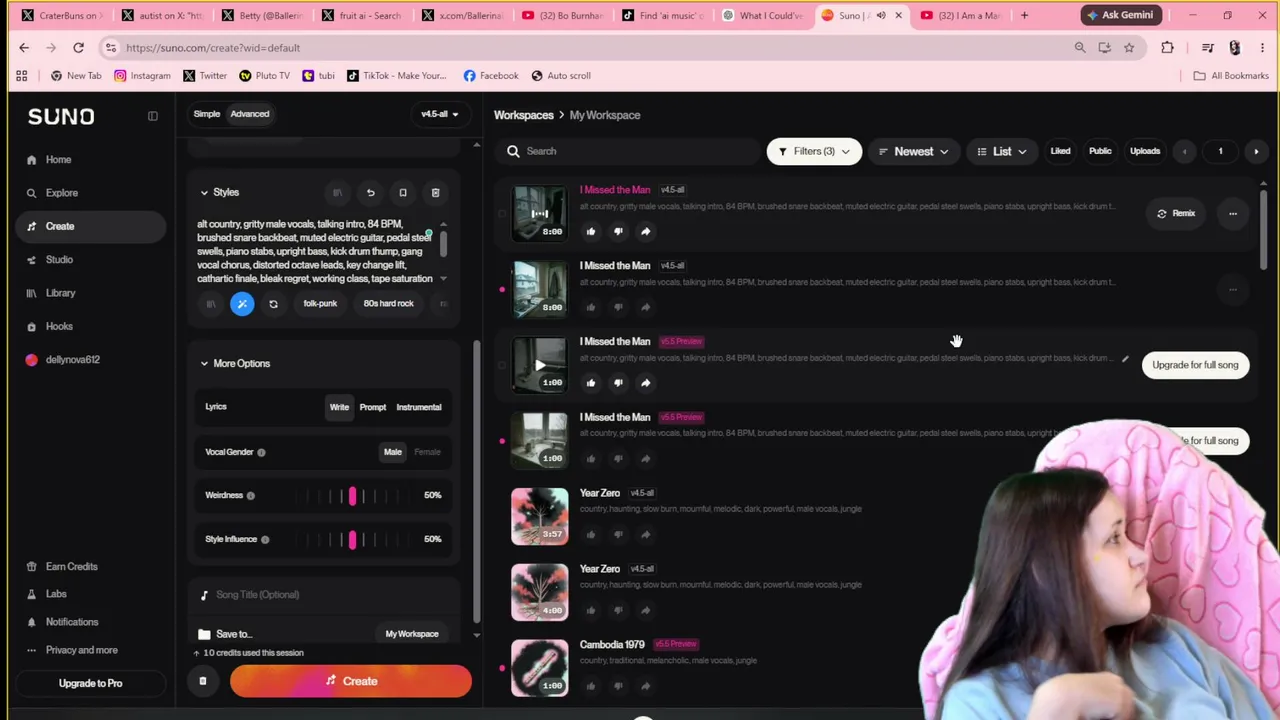Click workspace Search field
1280x720 pixels.
click(630, 151)
